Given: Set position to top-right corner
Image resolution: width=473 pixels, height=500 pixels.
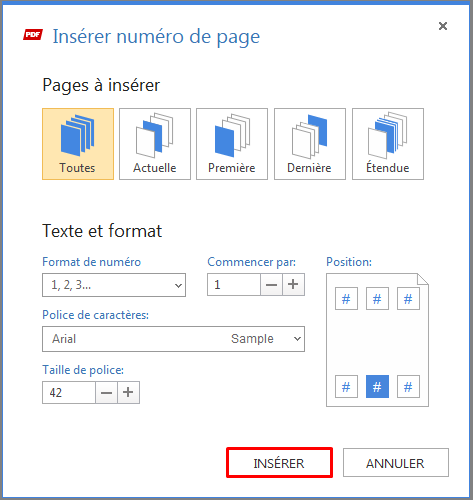Looking at the screenshot, I should [408, 299].
